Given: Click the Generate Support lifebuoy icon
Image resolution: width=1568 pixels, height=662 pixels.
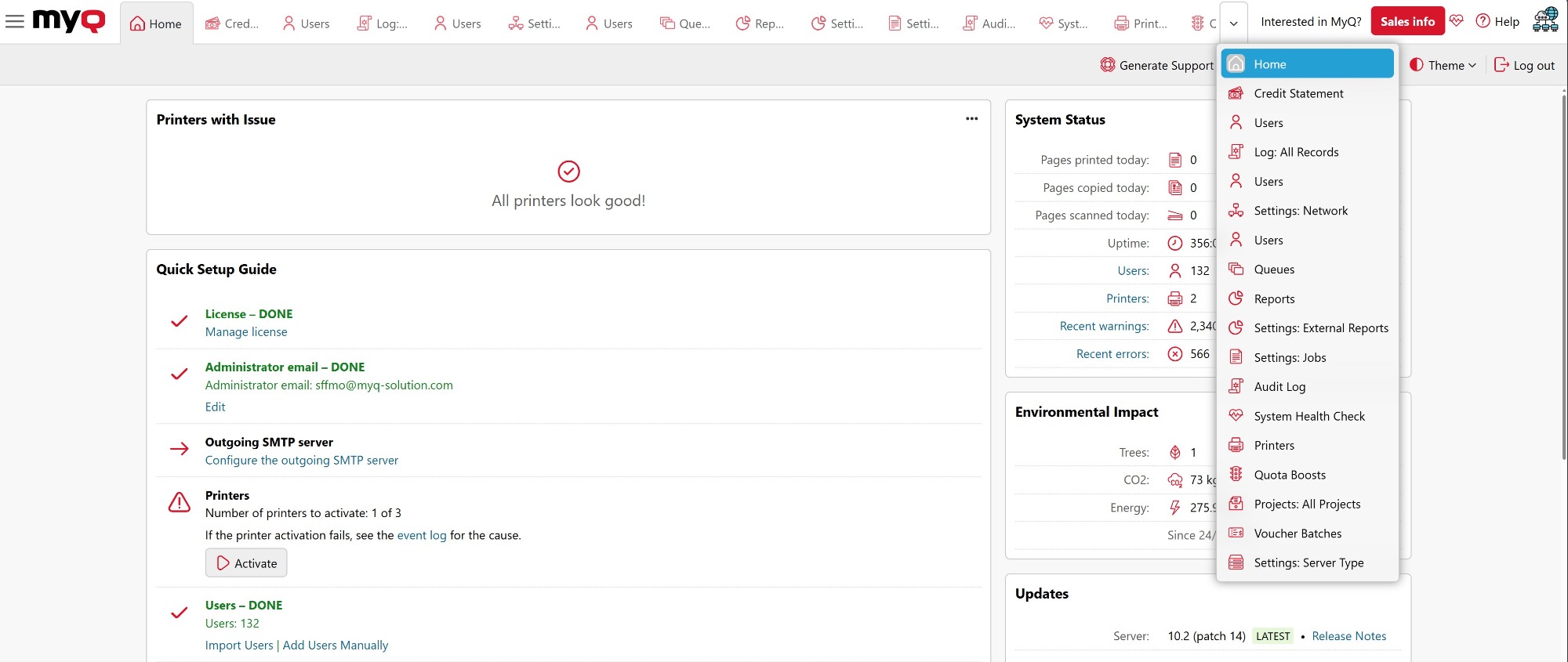Looking at the screenshot, I should pos(1107,65).
